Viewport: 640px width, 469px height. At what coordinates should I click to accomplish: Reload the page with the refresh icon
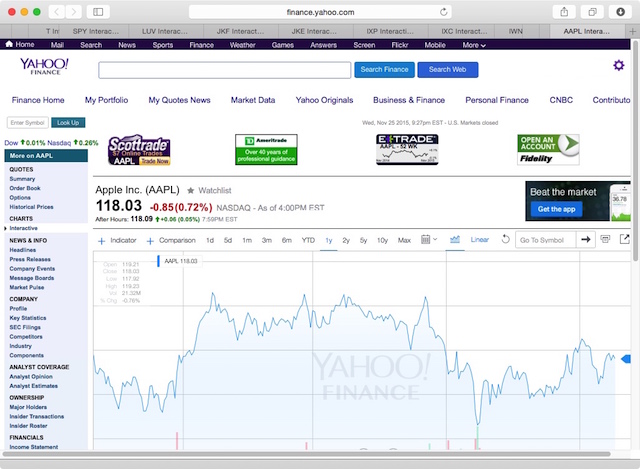pos(443,12)
